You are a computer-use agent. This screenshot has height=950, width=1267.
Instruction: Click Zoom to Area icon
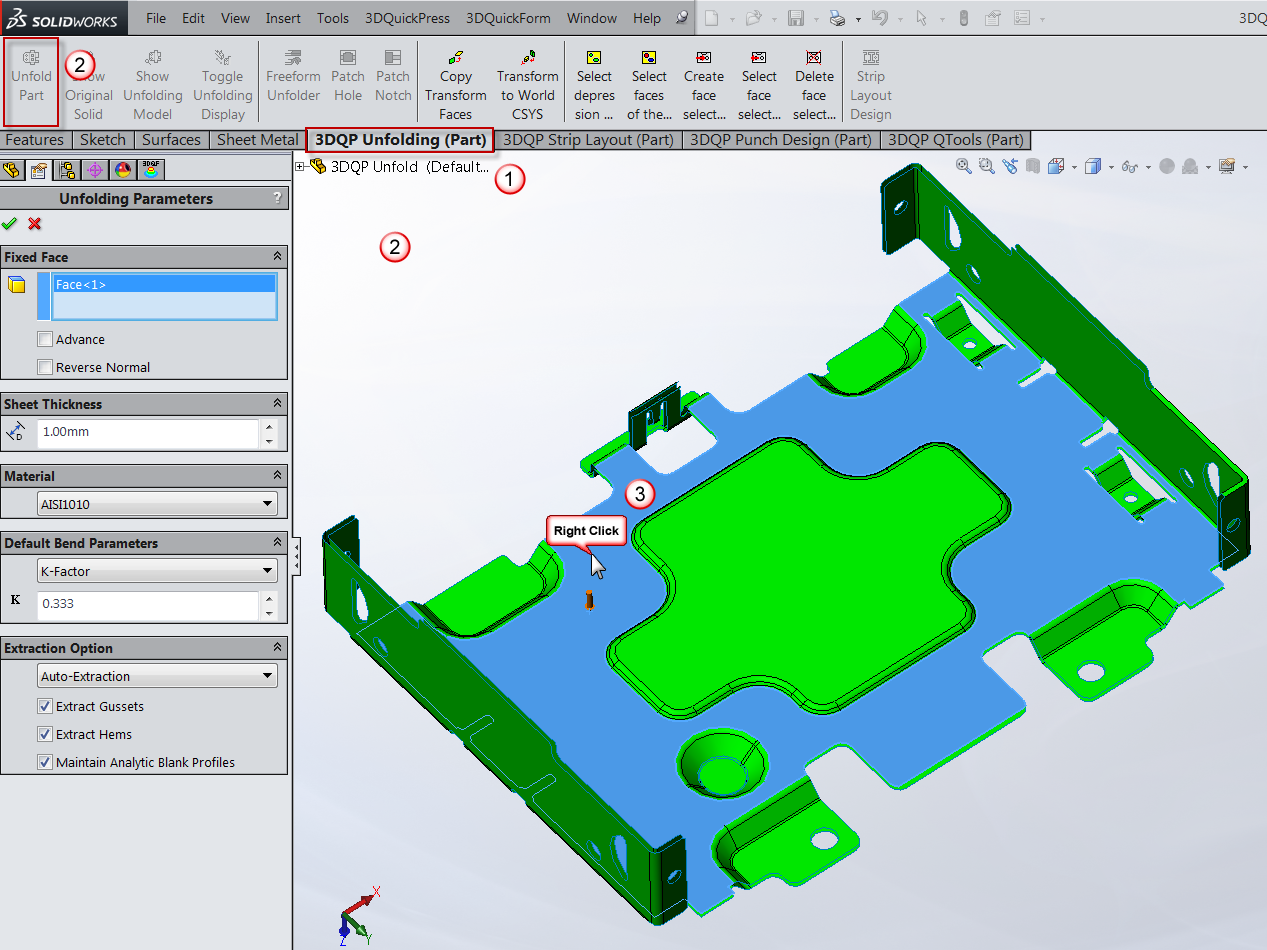[x=986, y=166]
